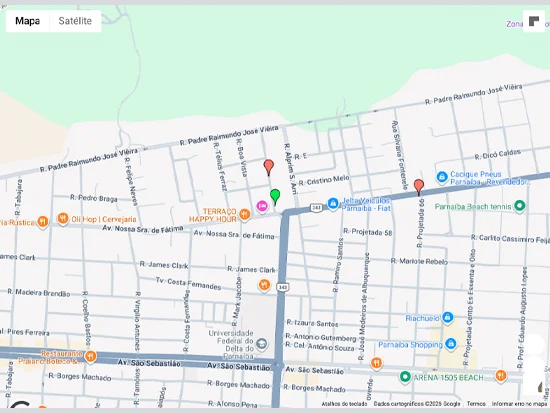Open Terraço Happy Hour restaurant icon
The image size is (550, 413).
[245, 214]
